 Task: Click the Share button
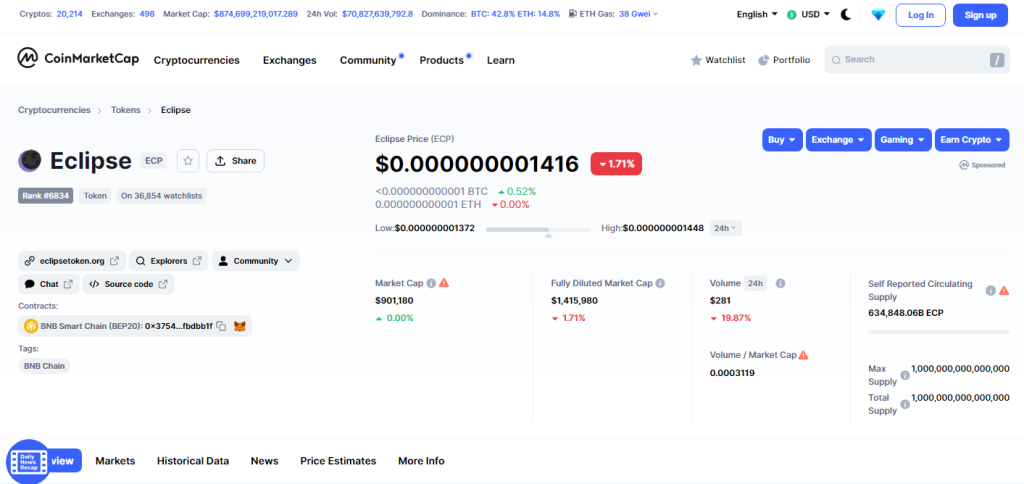point(235,161)
